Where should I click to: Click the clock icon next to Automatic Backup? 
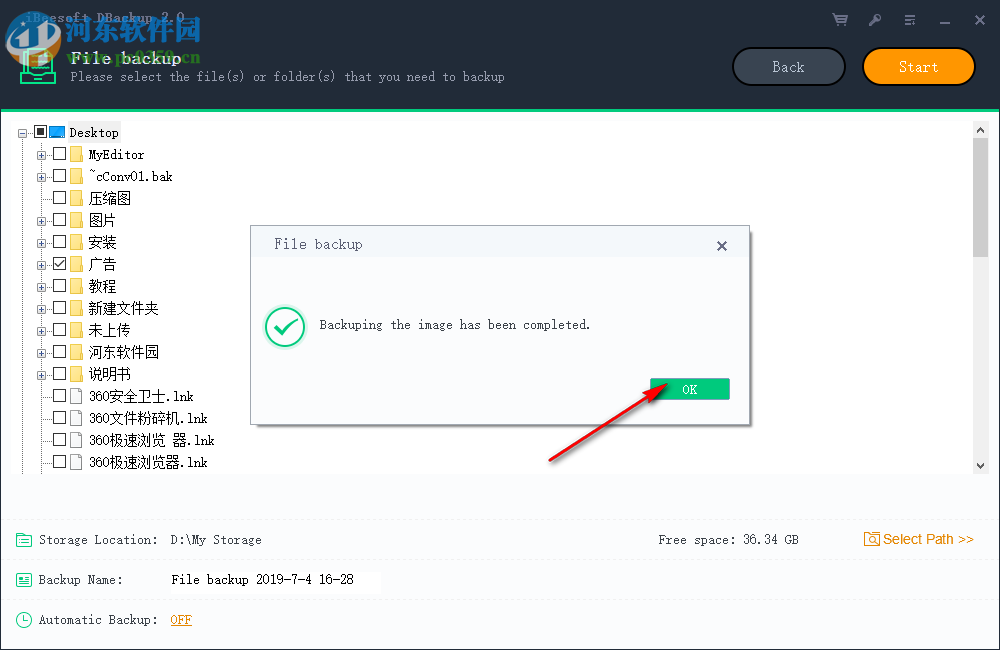coord(24,619)
